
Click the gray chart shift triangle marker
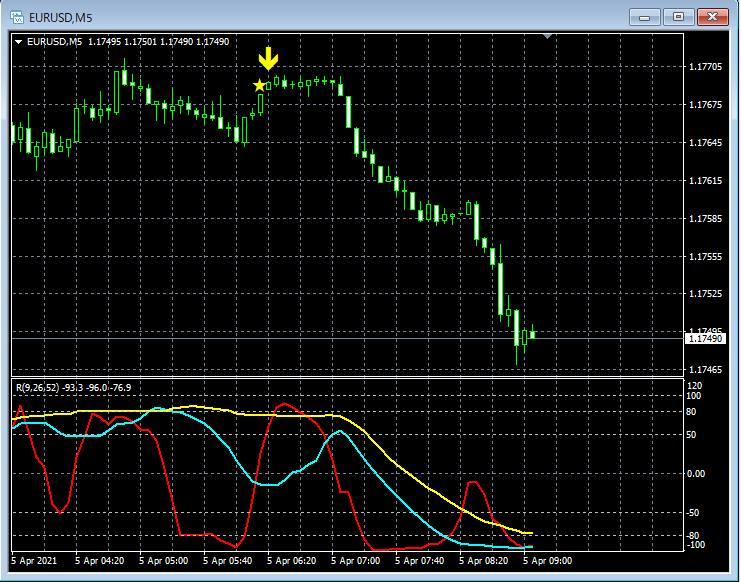547,37
